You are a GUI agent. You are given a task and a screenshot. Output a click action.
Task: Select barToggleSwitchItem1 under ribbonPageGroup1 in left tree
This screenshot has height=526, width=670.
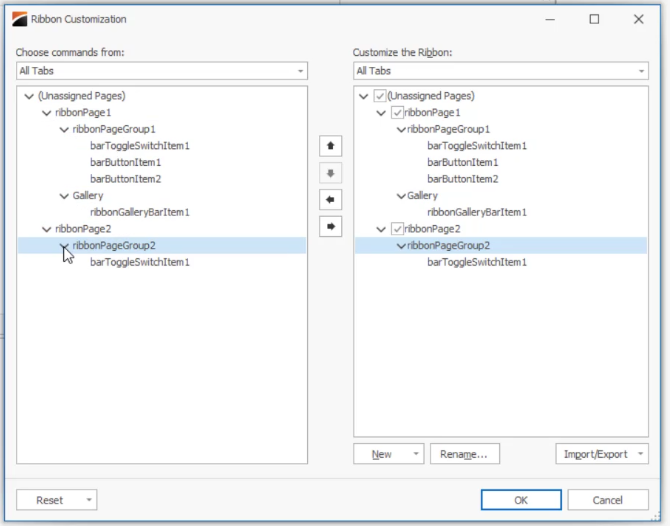[x=140, y=146]
